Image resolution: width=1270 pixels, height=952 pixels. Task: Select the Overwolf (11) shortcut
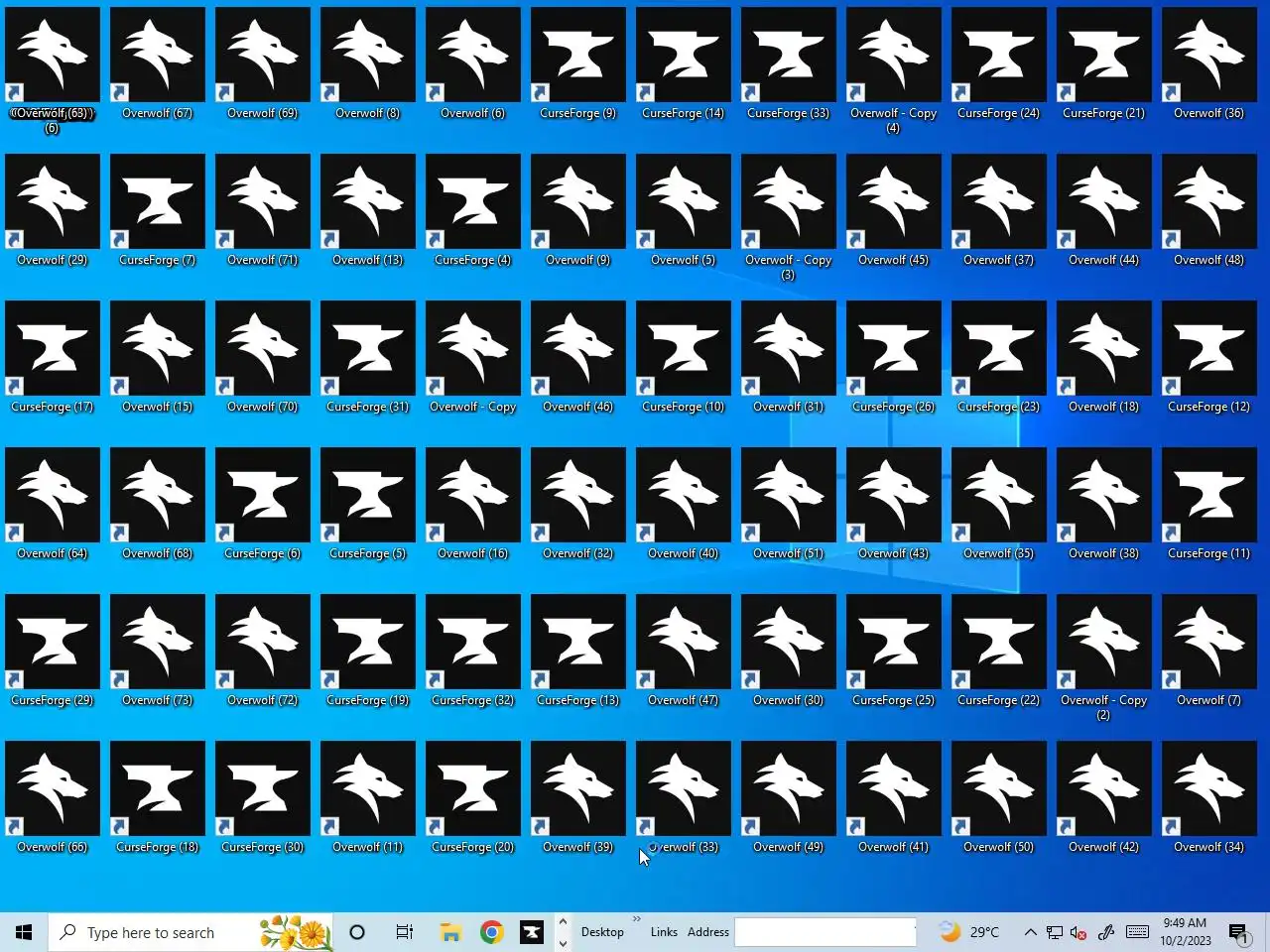[368, 798]
